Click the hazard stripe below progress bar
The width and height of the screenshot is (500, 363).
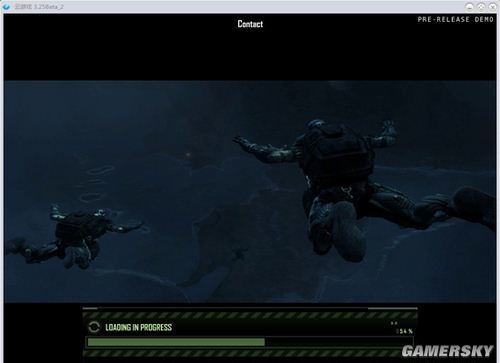(x=243, y=353)
